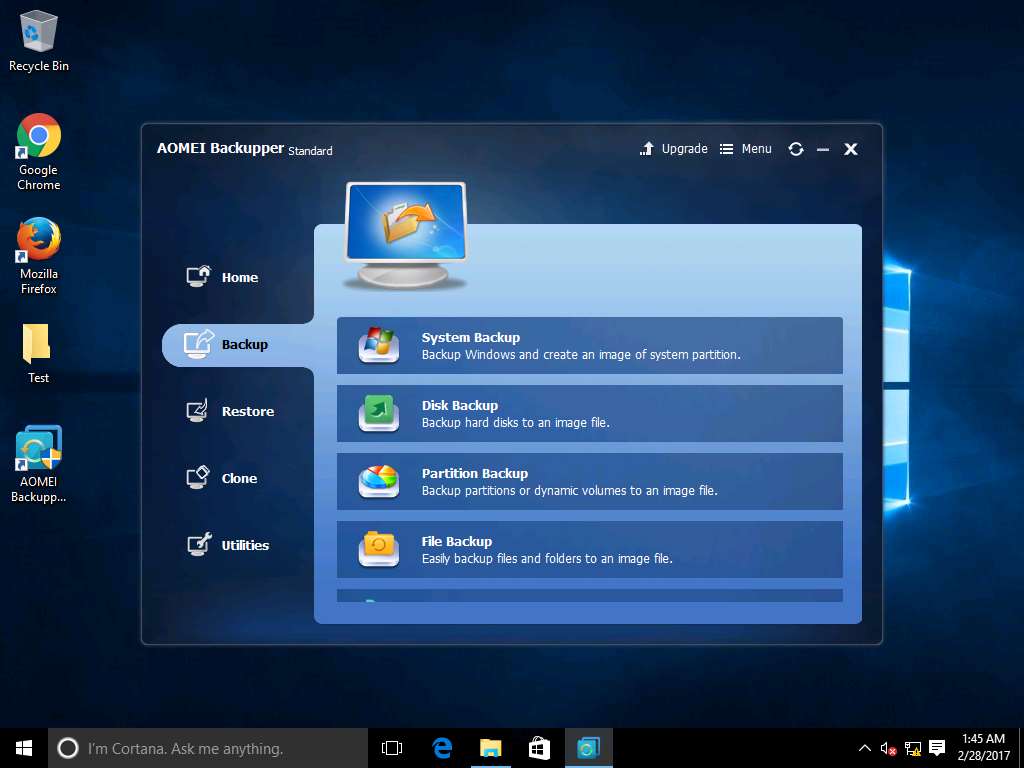1024x768 pixels.
Task: Click the Clone sidebar icon
Action: click(199, 477)
